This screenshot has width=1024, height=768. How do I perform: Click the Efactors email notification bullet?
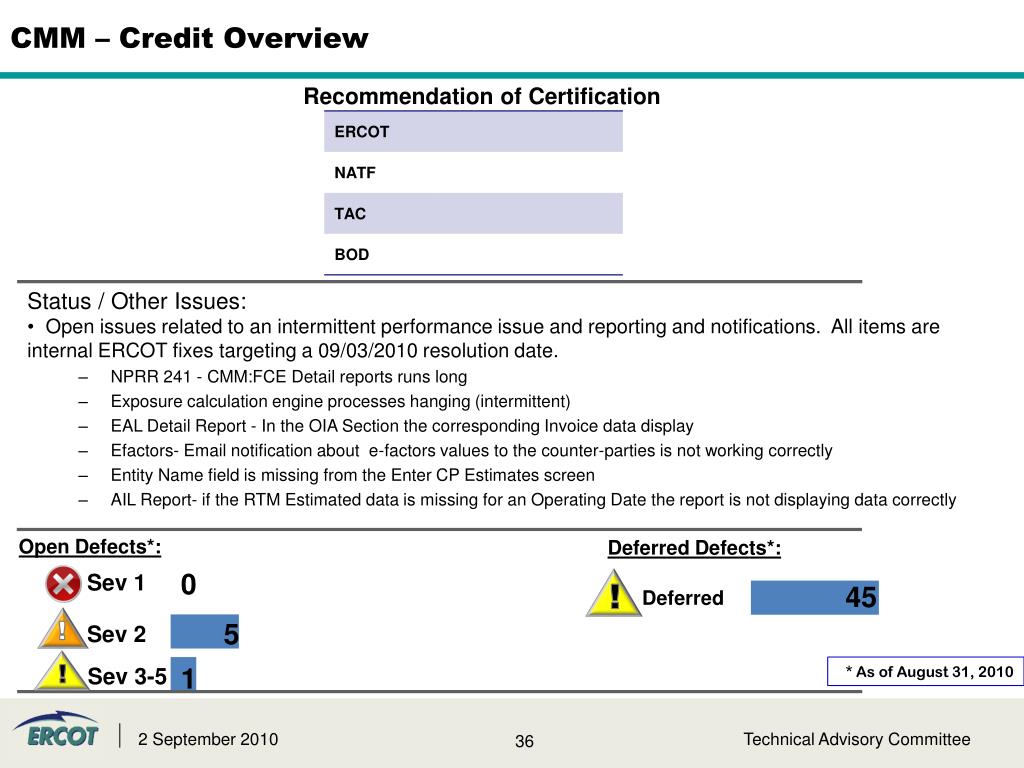tap(472, 451)
